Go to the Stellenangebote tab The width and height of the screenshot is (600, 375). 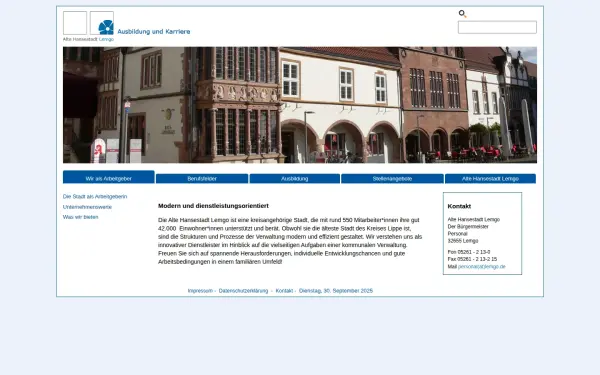click(392, 179)
